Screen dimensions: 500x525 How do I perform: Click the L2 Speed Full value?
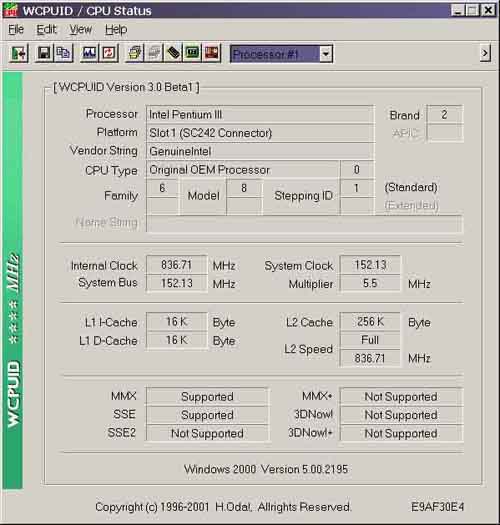pos(370,340)
